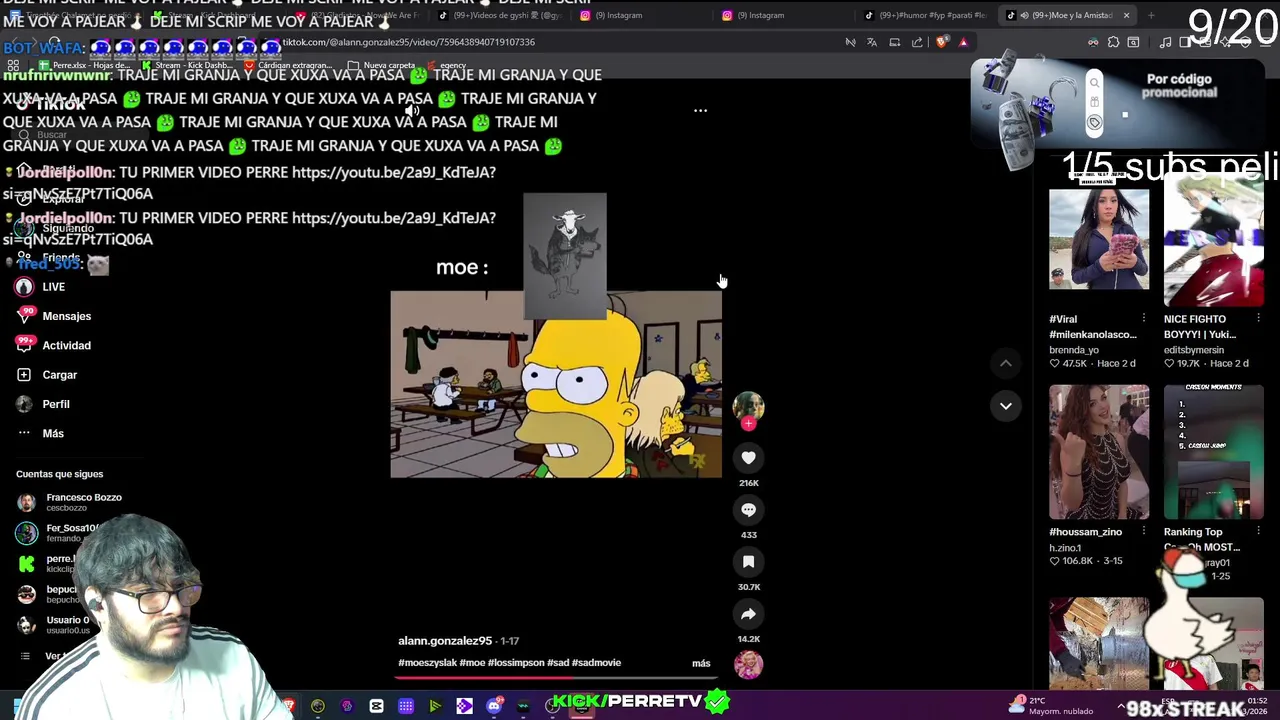This screenshot has height=720, width=1280.
Task: Click the browser share page icon
Action: [917, 42]
